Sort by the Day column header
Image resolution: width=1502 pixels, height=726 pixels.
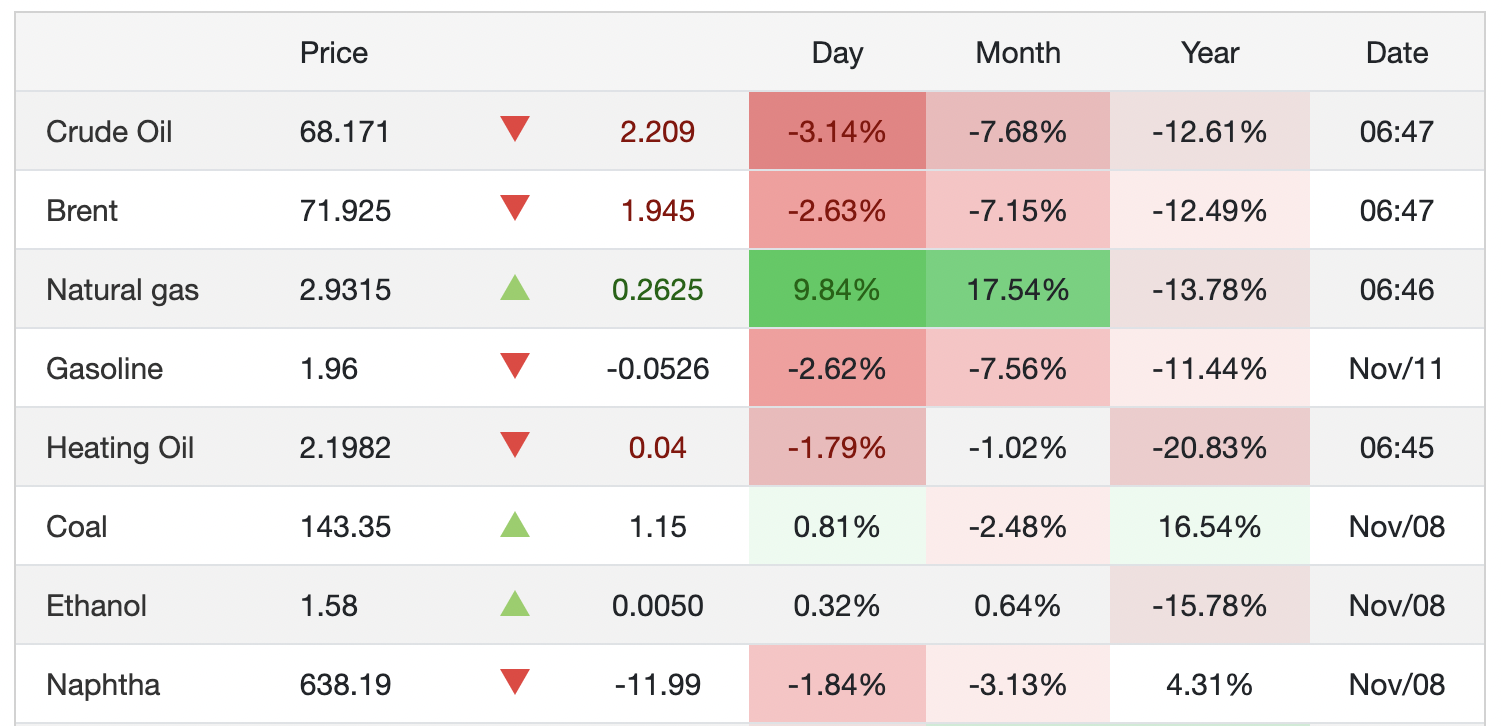click(x=837, y=53)
